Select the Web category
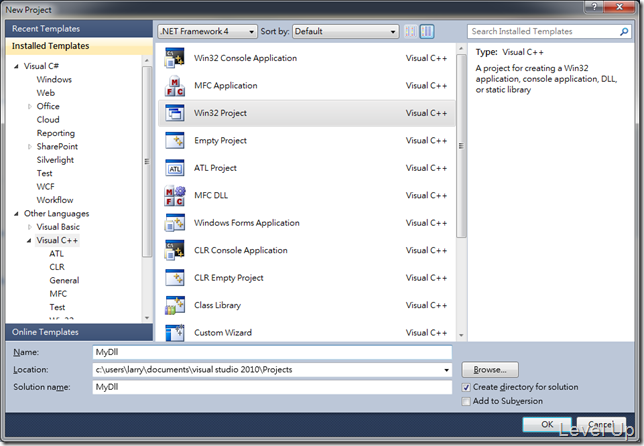 pos(46,93)
